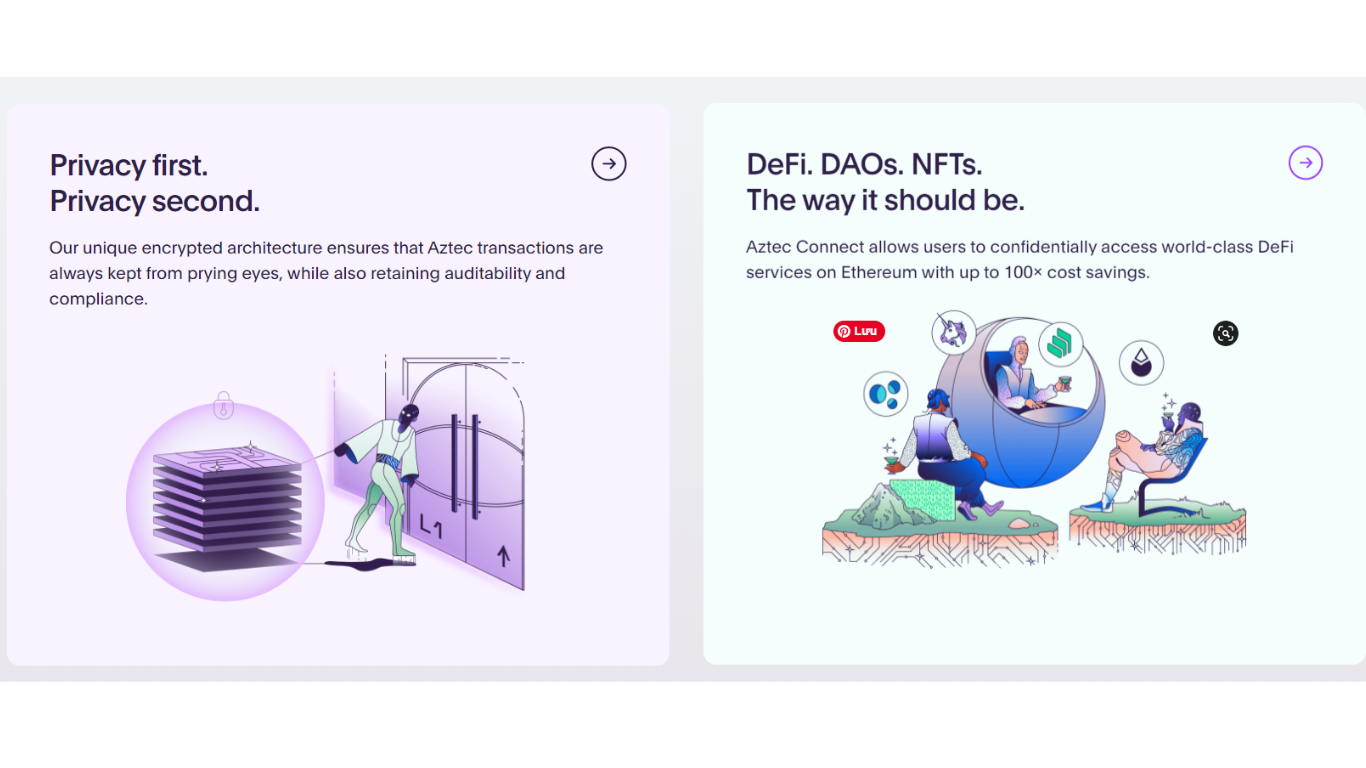
Task: Click the Aztec Connect description paragraph
Action: (x=1020, y=259)
